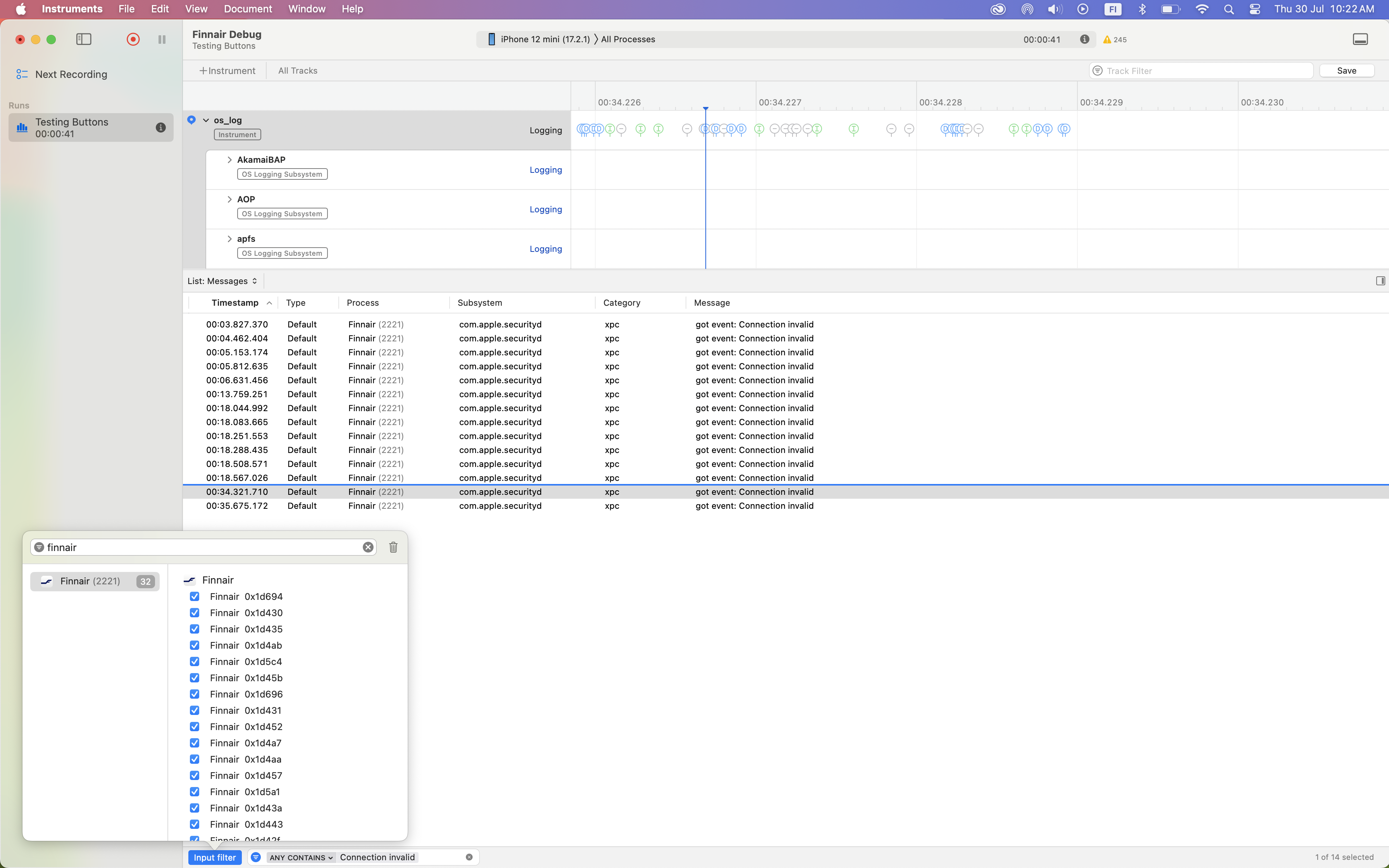Click into the Track Filter field
Screen dimensions: 1389x868
click(x=1201, y=71)
